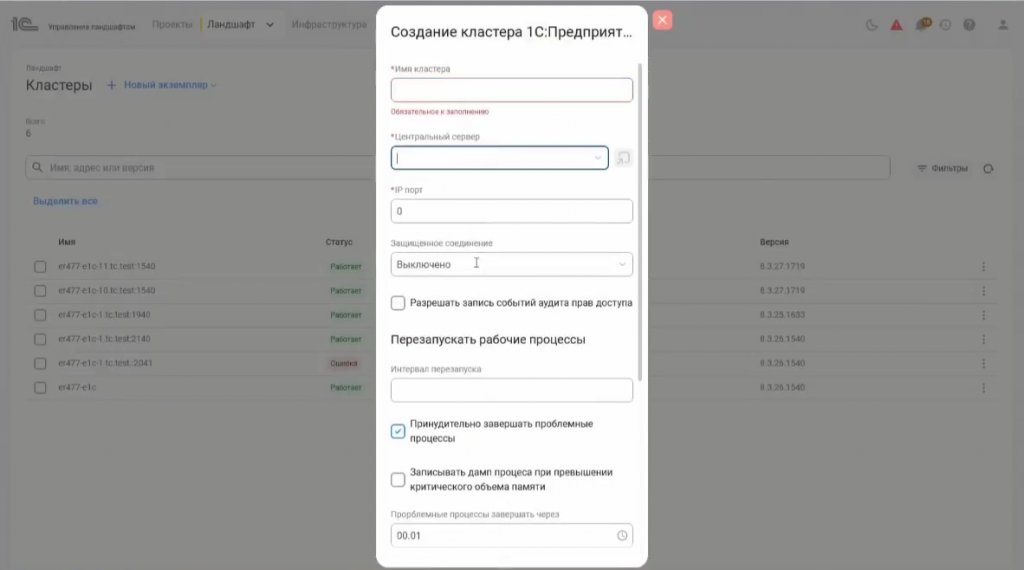
Task: Open the Ландшафт tab
Action: (x=231, y=24)
